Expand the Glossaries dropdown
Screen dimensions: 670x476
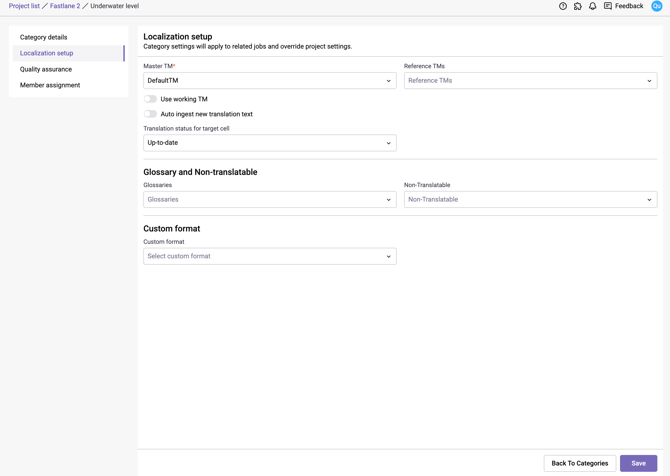[269, 200]
